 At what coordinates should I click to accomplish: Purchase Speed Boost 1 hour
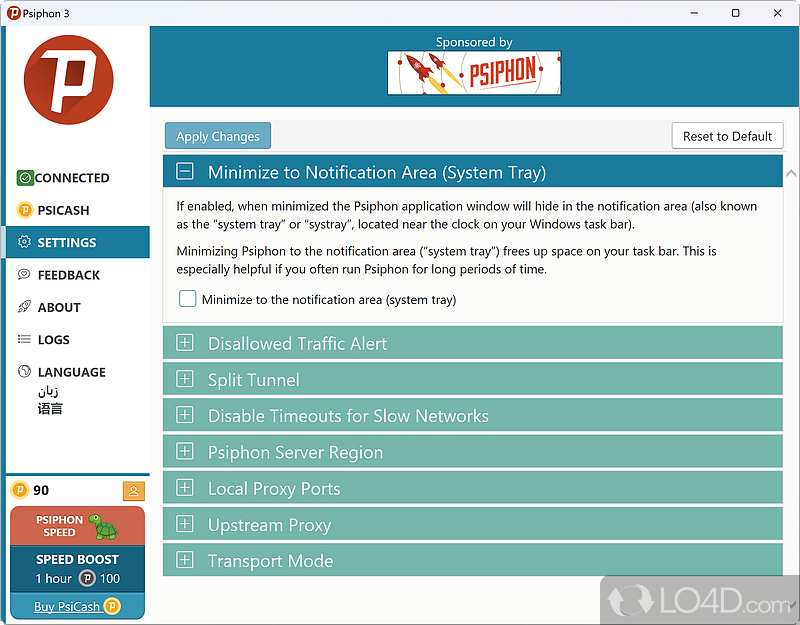78,569
